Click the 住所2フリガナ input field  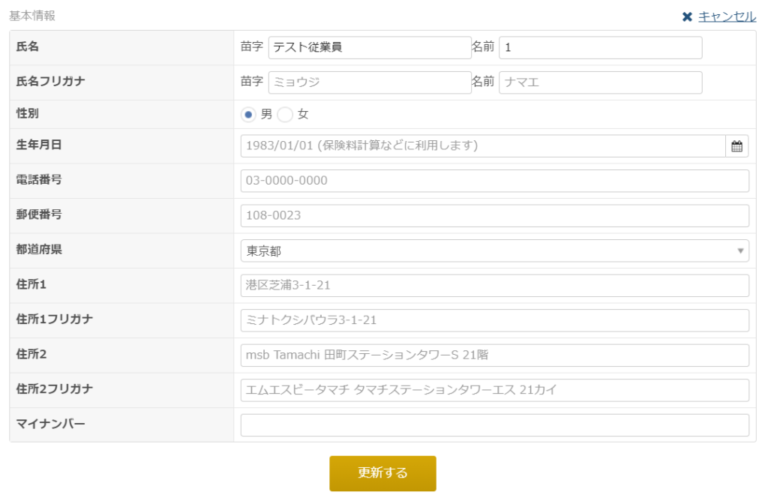point(494,390)
